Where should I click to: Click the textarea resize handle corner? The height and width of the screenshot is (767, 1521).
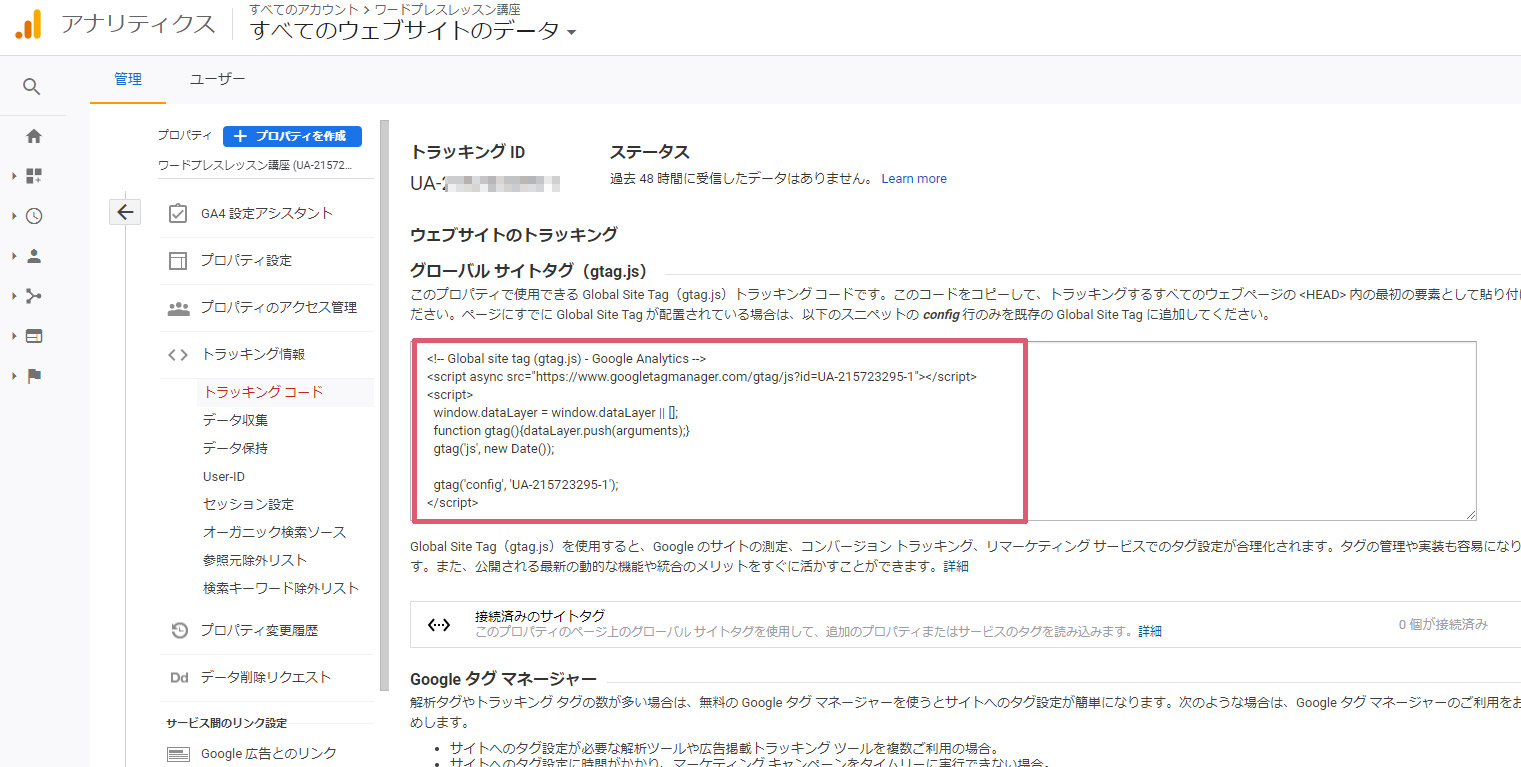(x=1470, y=514)
